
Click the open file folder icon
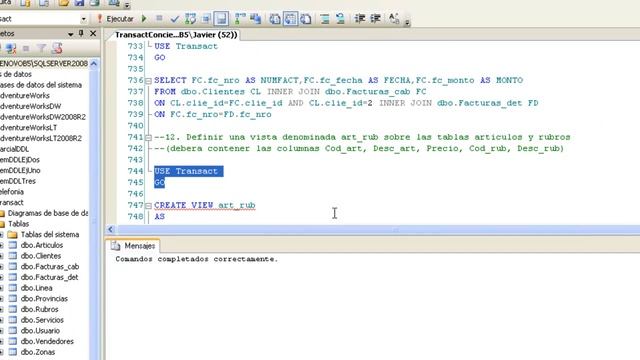[63, 3]
